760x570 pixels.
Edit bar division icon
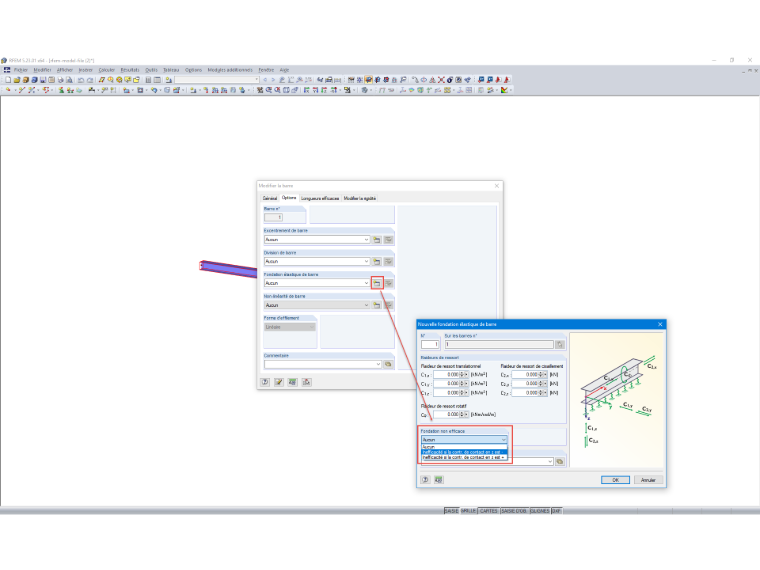click(x=388, y=261)
